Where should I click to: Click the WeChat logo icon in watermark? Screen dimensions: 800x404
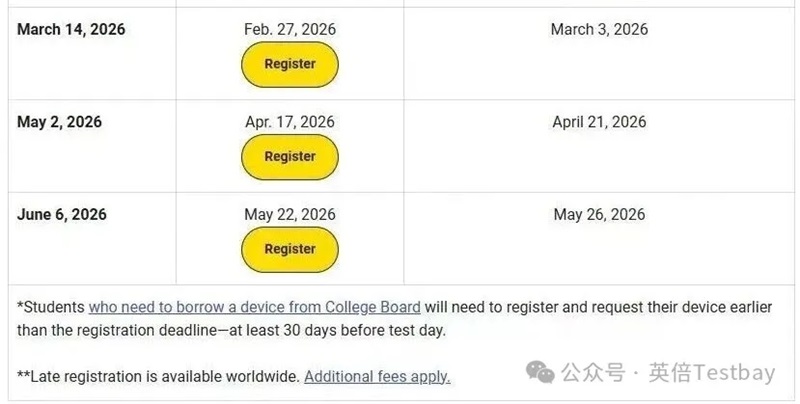tap(541, 372)
